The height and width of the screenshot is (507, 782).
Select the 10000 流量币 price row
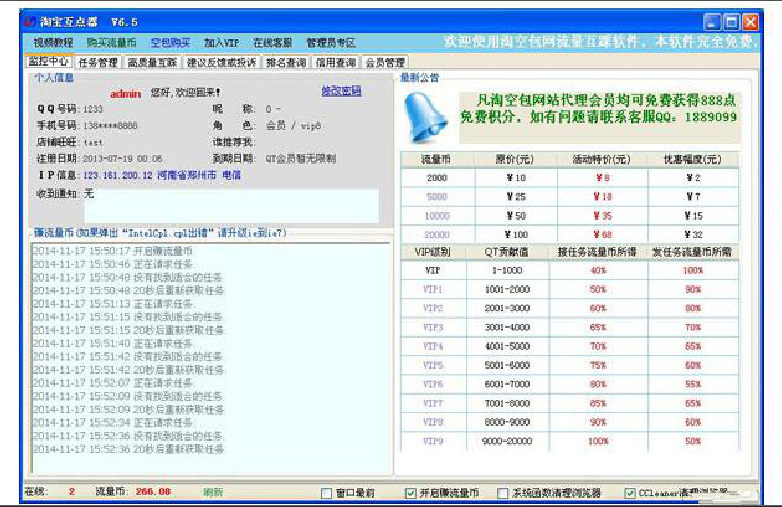(x=570, y=216)
